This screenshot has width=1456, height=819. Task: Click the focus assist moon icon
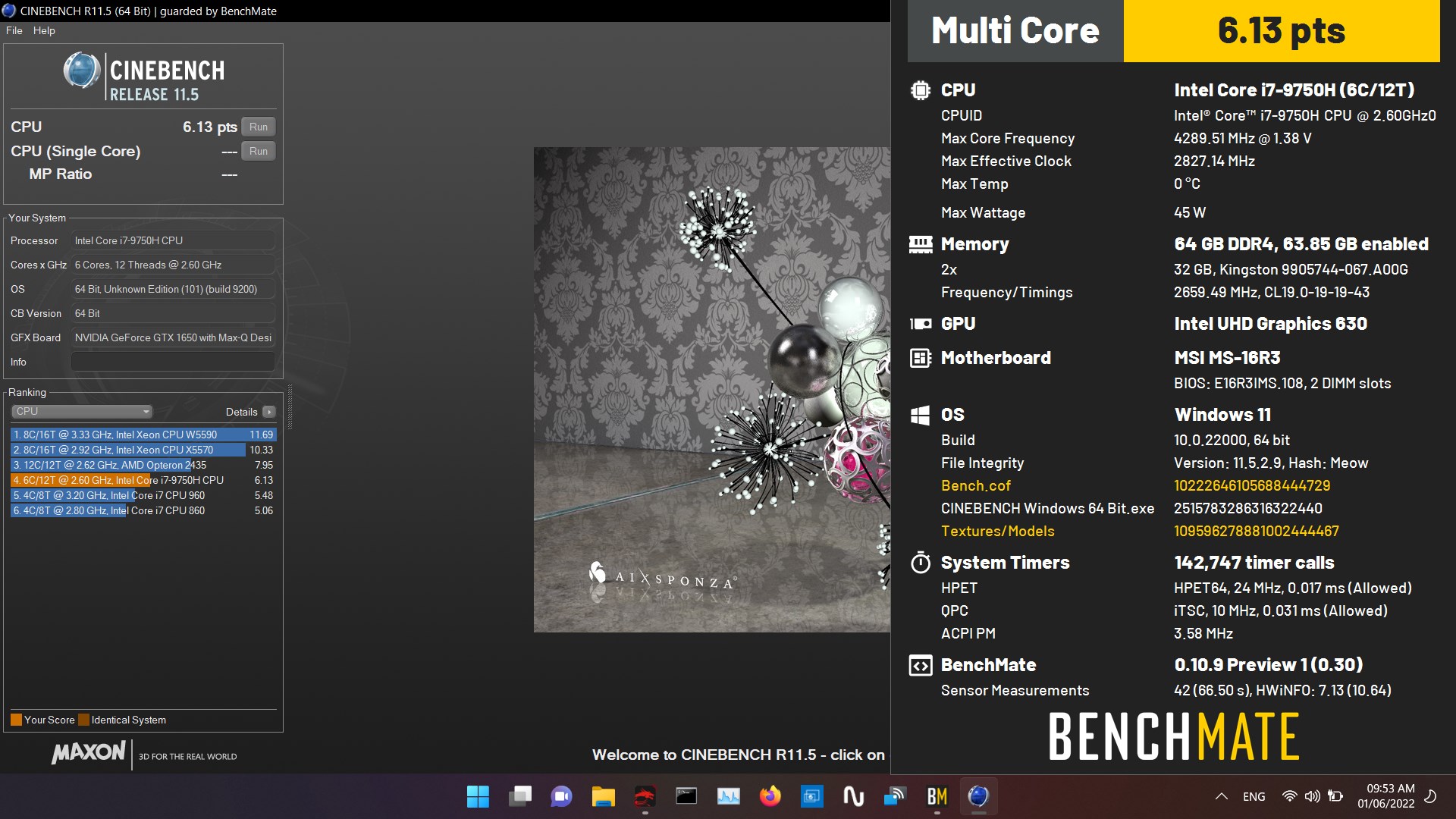tap(1430, 796)
